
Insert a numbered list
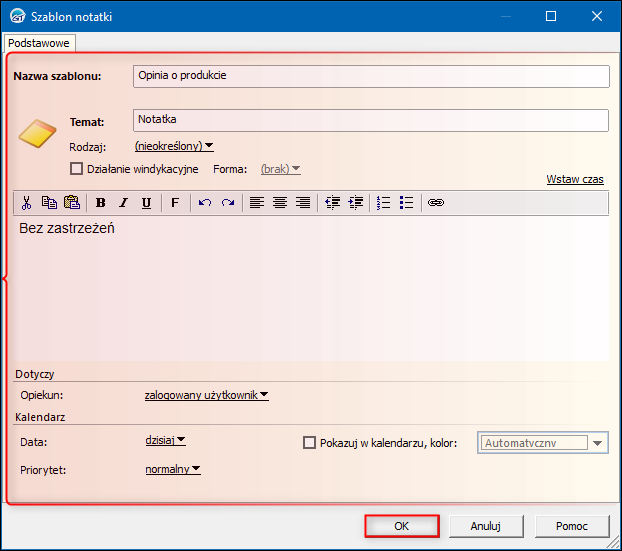384,203
